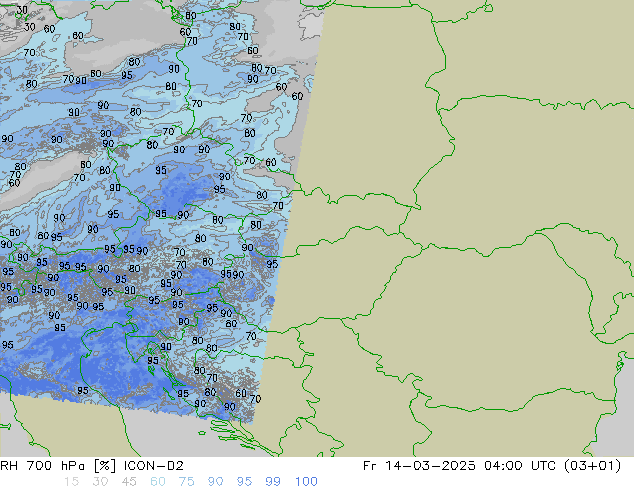Click the "(03+01)" forecast offset text
This screenshot has width=634, height=490.
click(592, 466)
